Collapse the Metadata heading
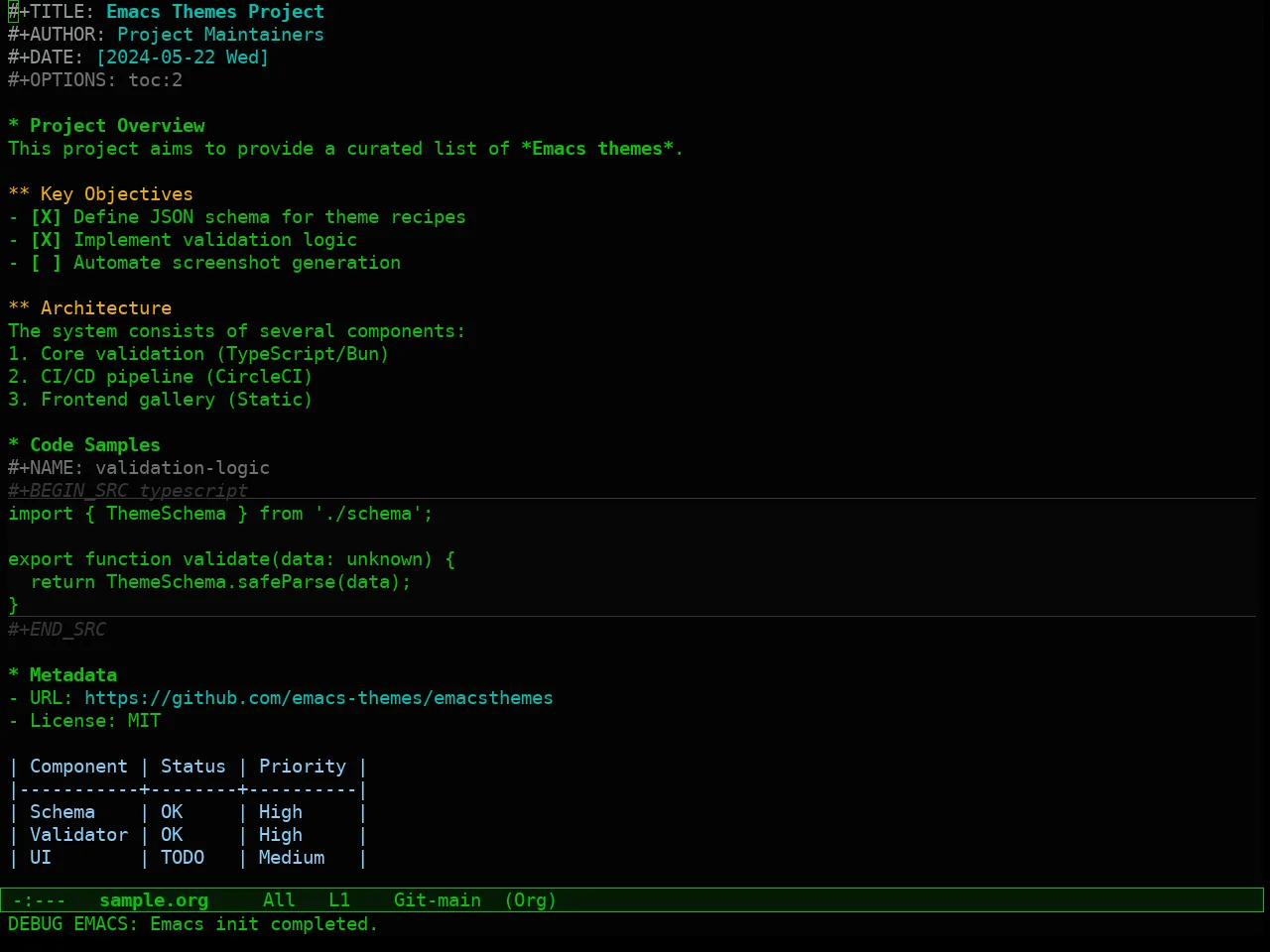 click(x=63, y=675)
